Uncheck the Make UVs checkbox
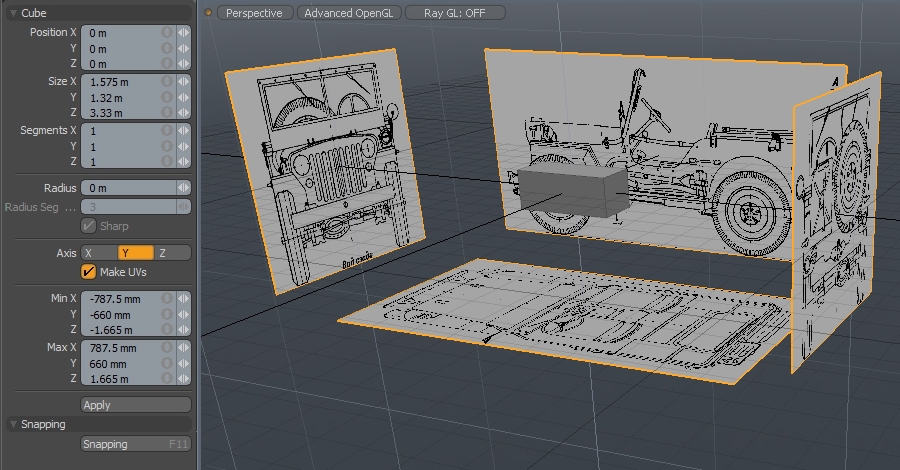900x470 pixels. click(88, 271)
